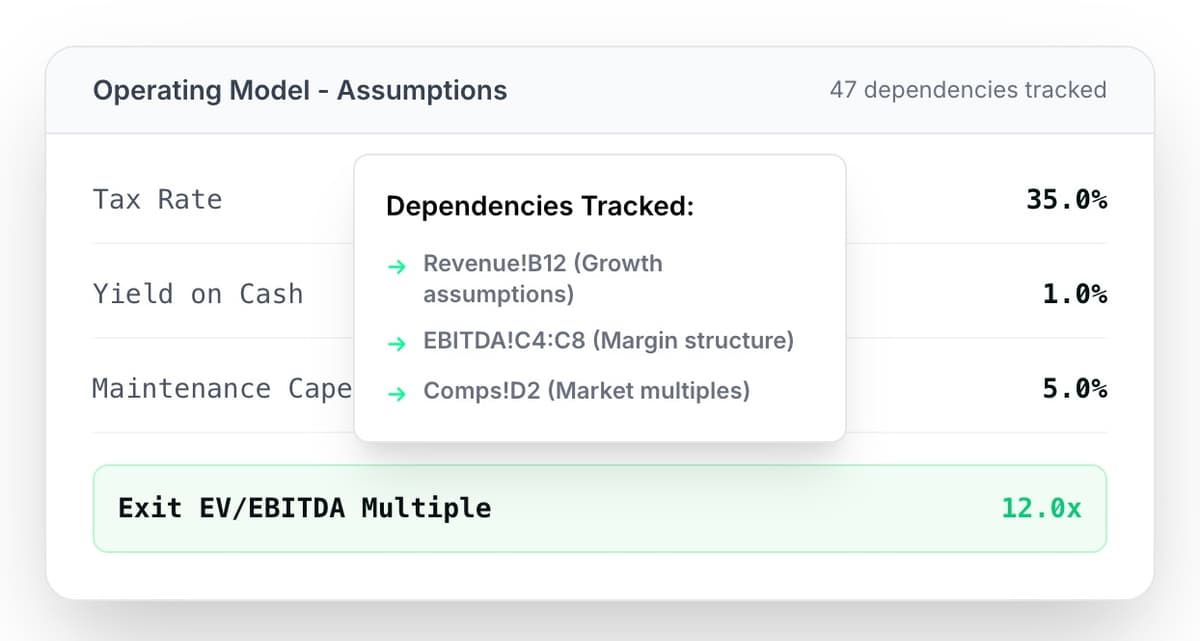The height and width of the screenshot is (641, 1200).
Task: Edit the 1.0% Yield on Cash value
Action: click(1074, 294)
